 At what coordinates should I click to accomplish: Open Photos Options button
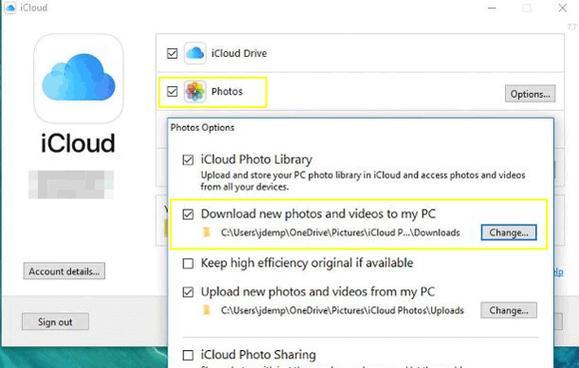tap(530, 94)
